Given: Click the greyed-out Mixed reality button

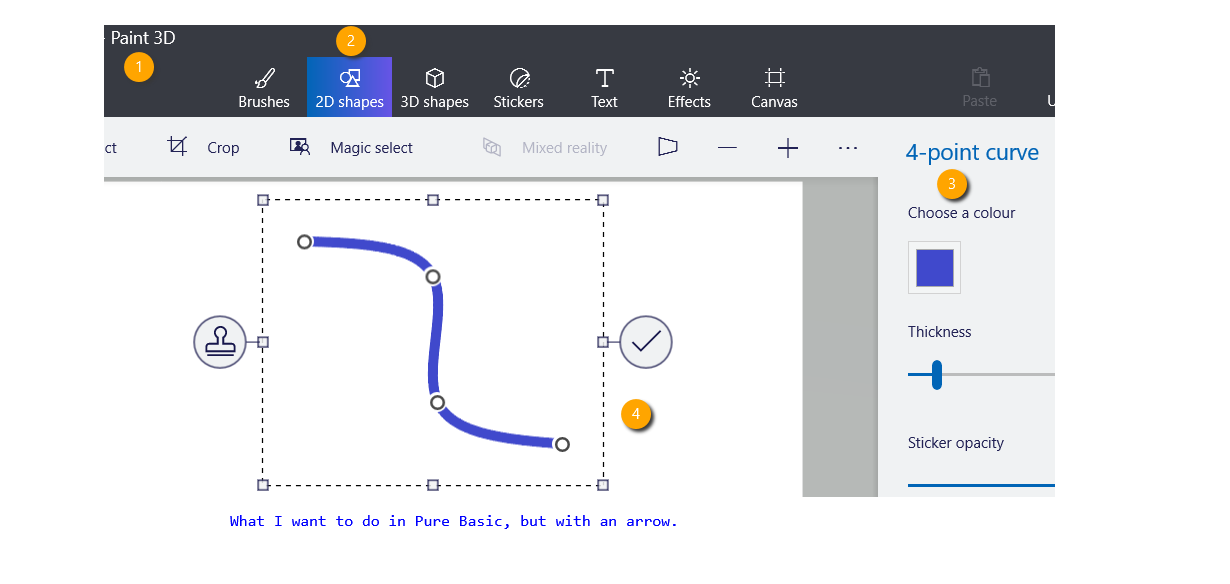Looking at the screenshot, I should [545, 147].
